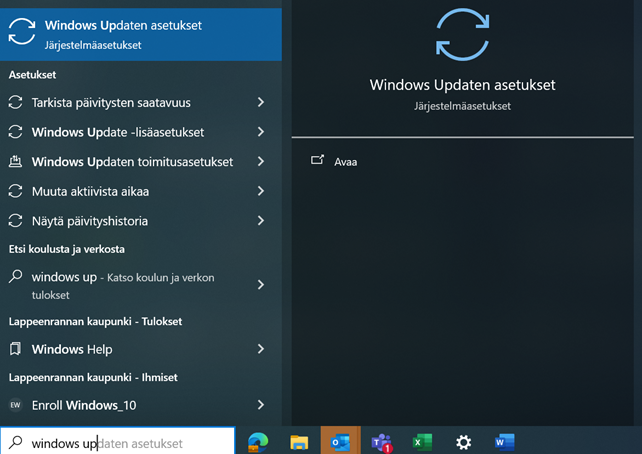Open Microsoft Teams from the taskbar

tap(381, 443)
